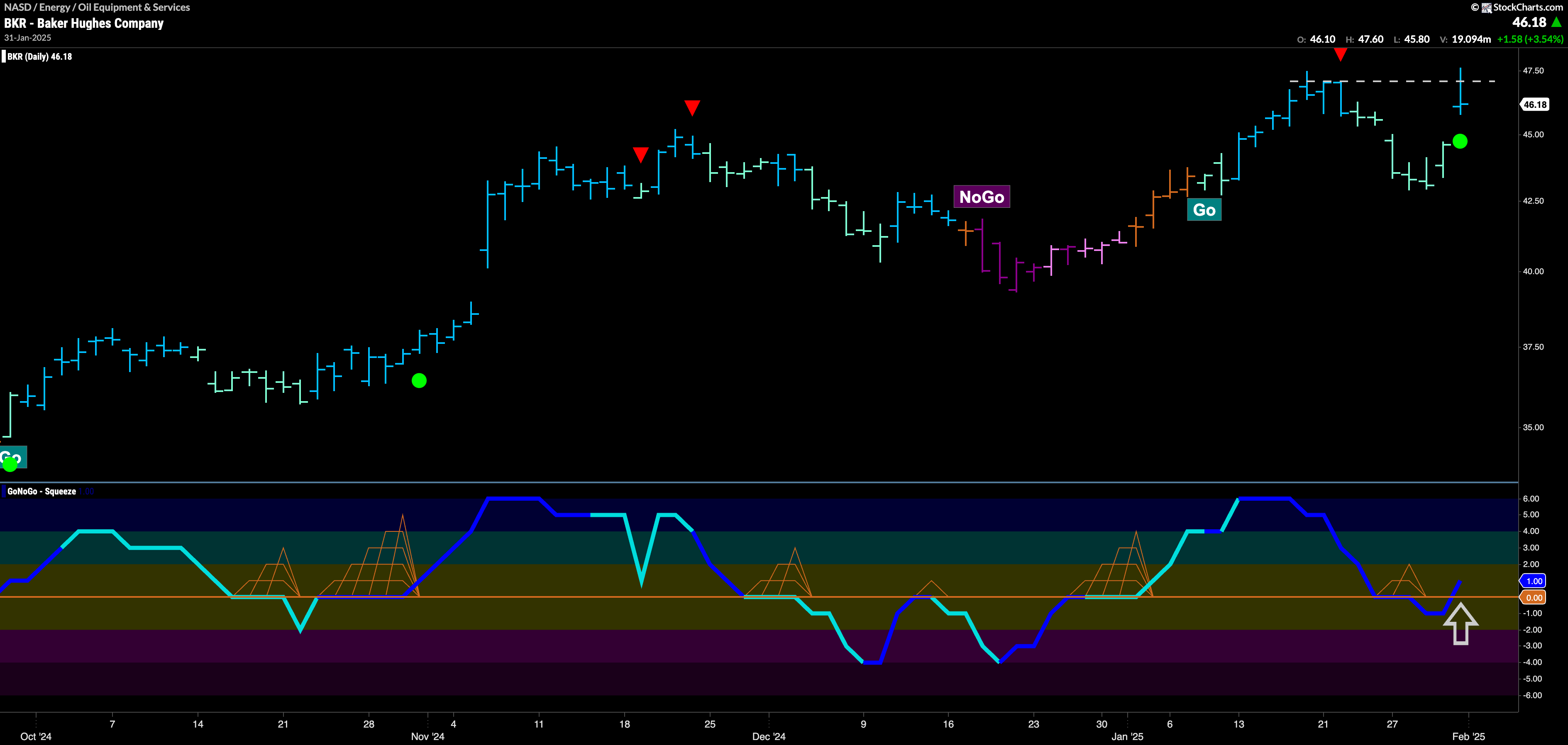Click the green circle over the bottom-left Go label

pyautogui.click(x=10, y=465)
